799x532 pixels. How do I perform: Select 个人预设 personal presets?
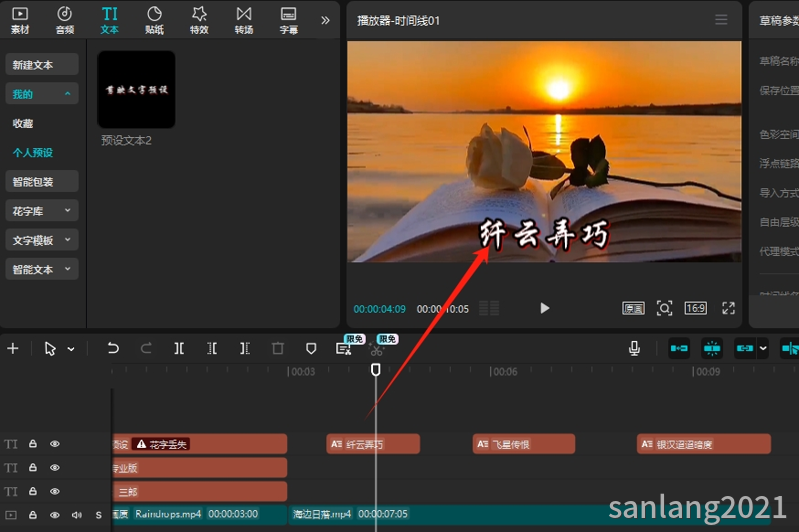click(x=33, y=152)
